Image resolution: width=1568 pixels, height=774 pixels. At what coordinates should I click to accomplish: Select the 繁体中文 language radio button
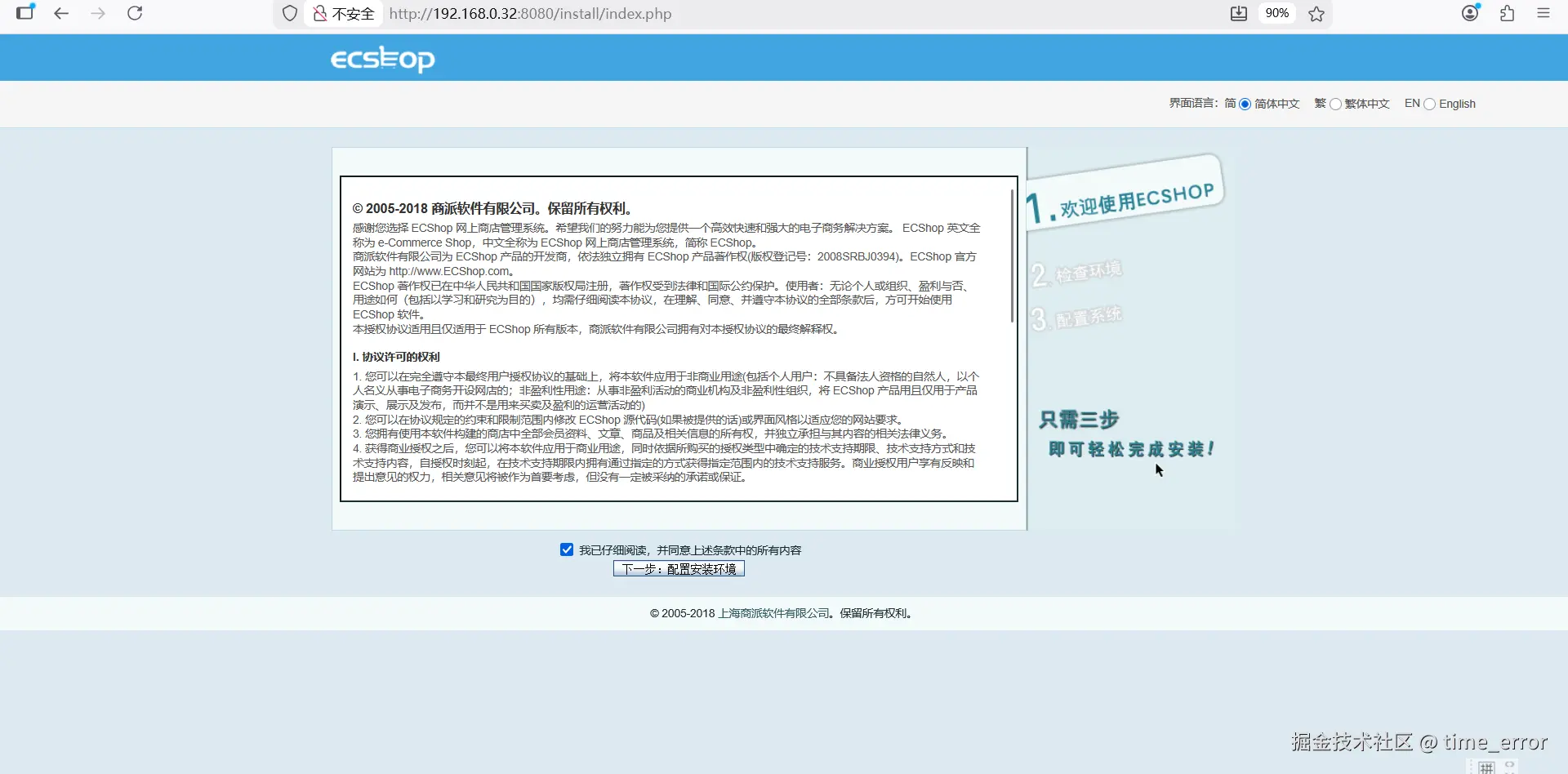[x=1336, y=104]
